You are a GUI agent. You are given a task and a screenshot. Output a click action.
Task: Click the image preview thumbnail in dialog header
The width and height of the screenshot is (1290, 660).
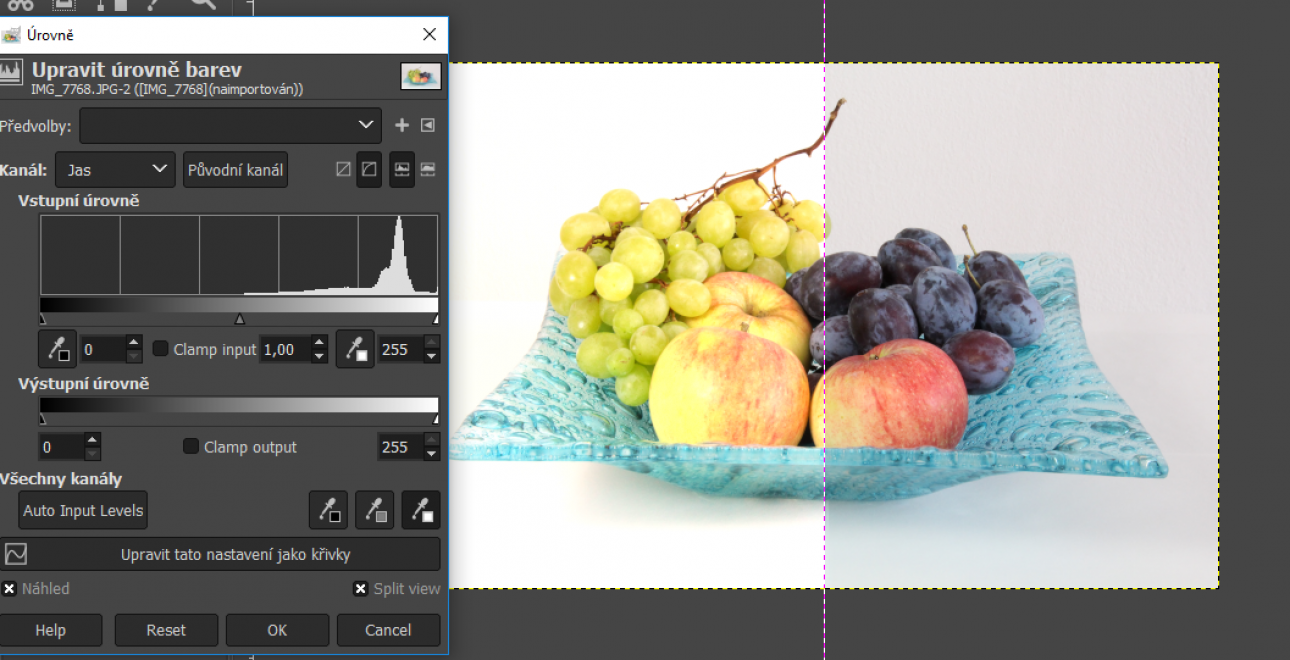(421, 78)
